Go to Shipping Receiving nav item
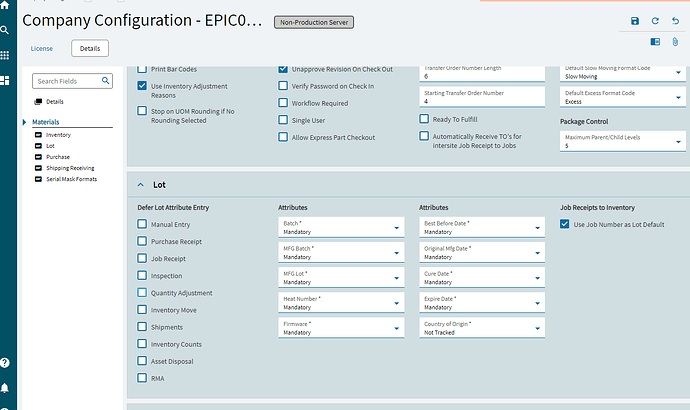 pyautogui.click(x=70, y=168)
